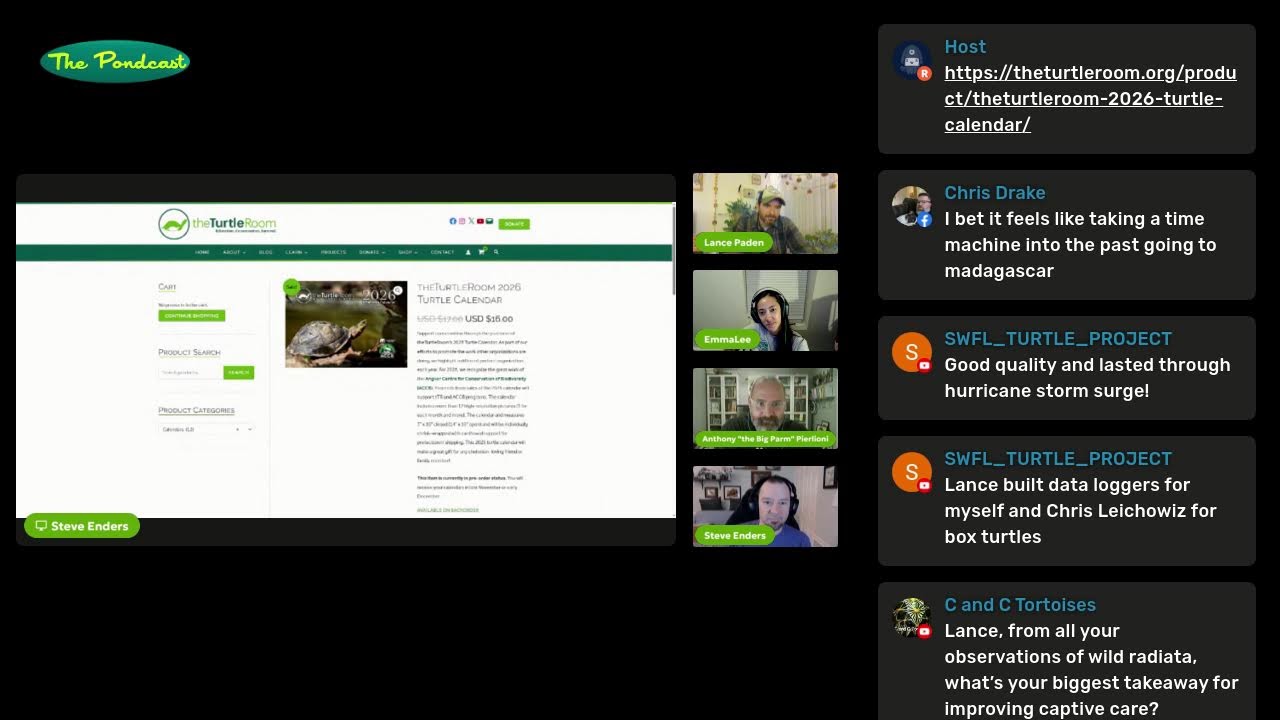This screenshot has height=720, width=1280.
Task: Focus the Product Search input field
Action: [190, 373]
